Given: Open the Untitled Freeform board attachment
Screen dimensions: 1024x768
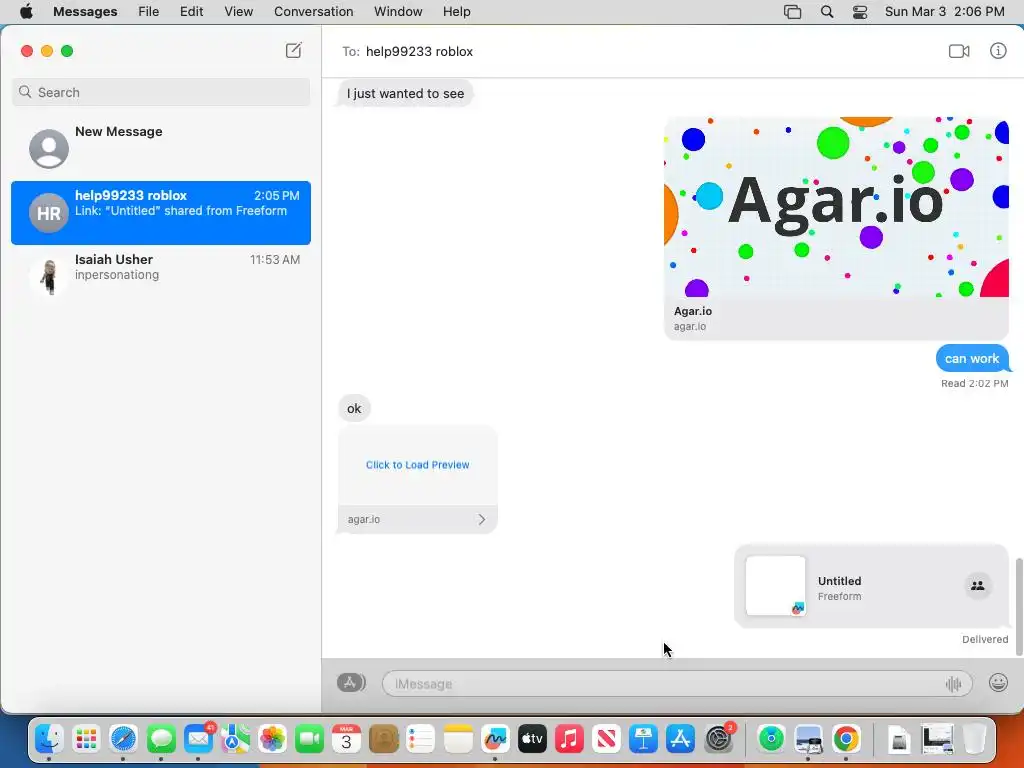Looking at the screenshot, I should click(871, 586).
